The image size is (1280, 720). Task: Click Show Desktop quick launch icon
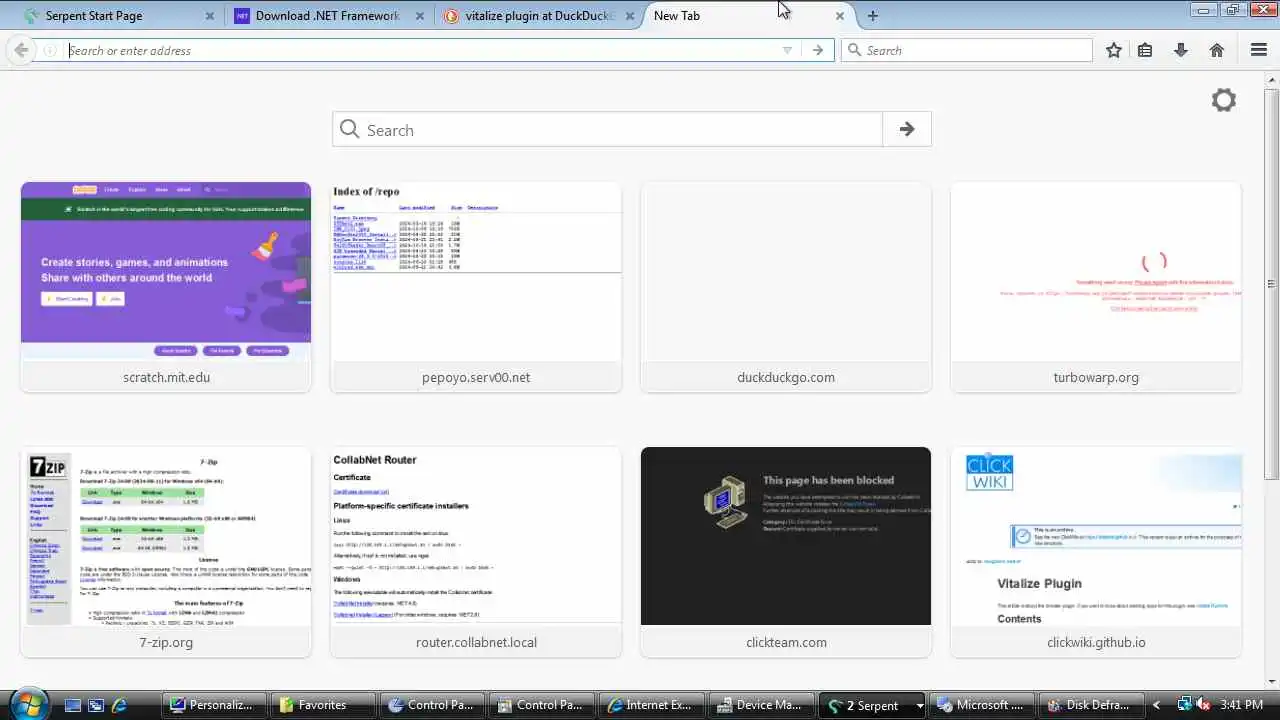click(x=73, y=705)
